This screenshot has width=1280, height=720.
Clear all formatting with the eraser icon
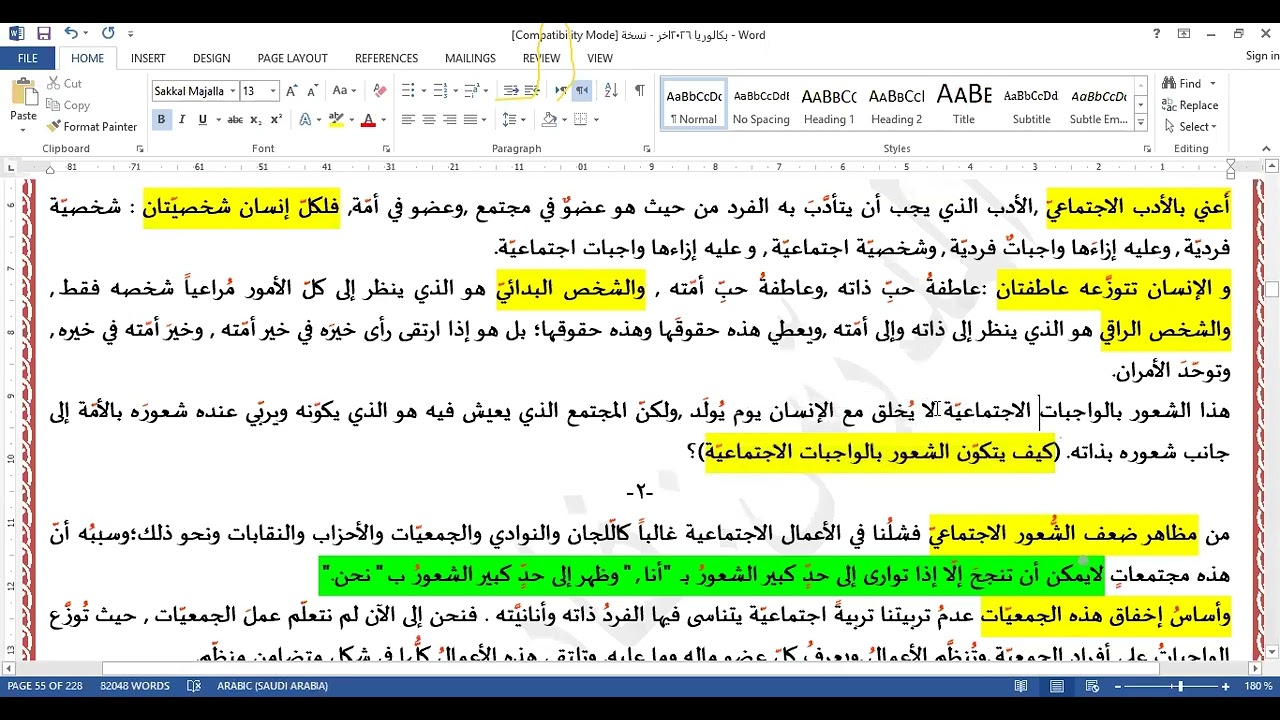coord(379,91)
